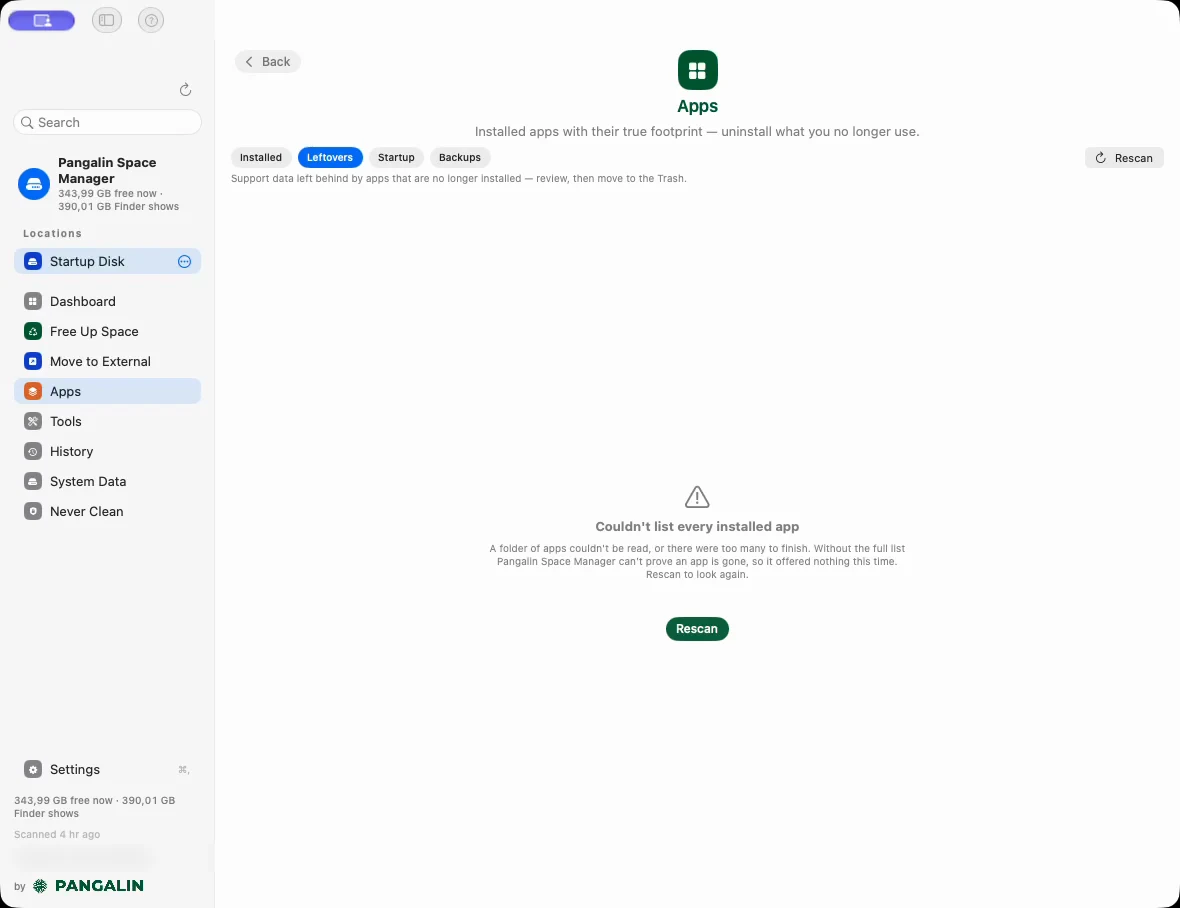Click the System Data icon
This screenshot has height=908, width=1180.
click(32, 481)
